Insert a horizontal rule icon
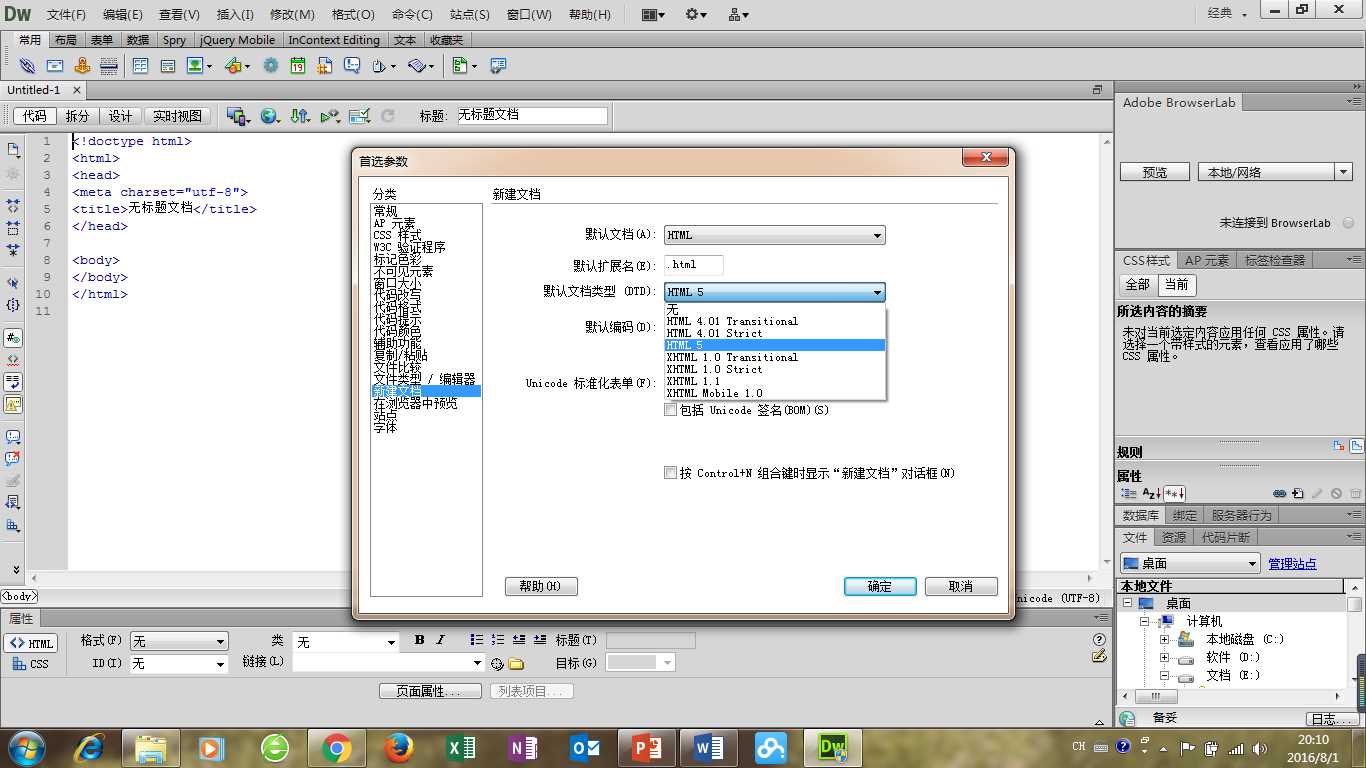The image size is (1366, 768). click(109, 65)
